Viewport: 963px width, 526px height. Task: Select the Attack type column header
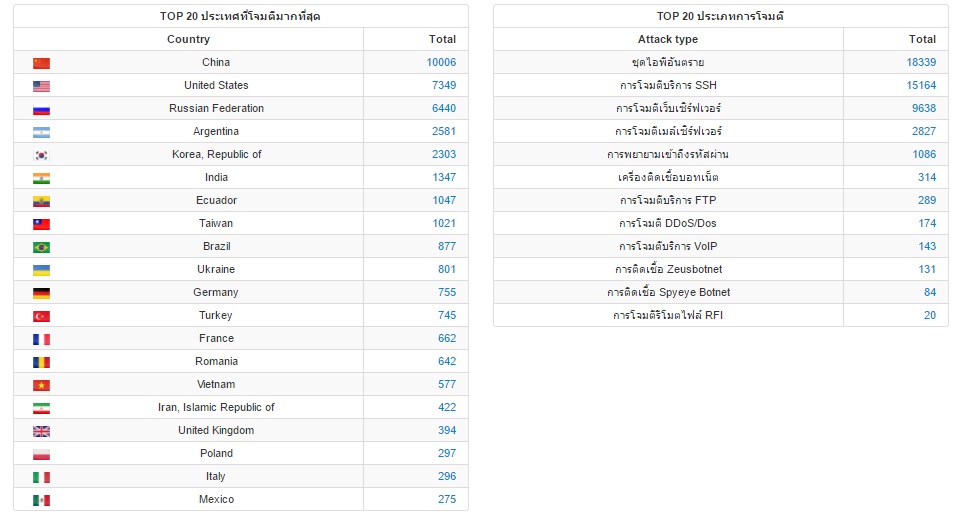pyautogui.click(x=668, y=39)
